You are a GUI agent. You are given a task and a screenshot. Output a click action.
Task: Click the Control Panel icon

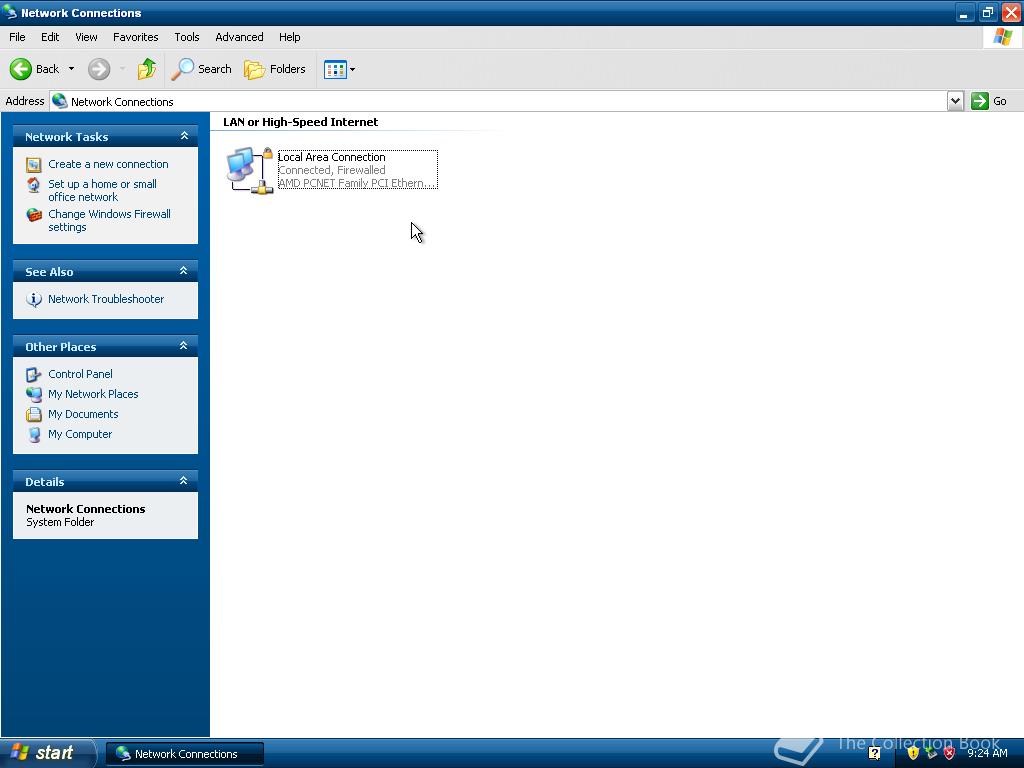pyautogui.click(x=34, y=374)
